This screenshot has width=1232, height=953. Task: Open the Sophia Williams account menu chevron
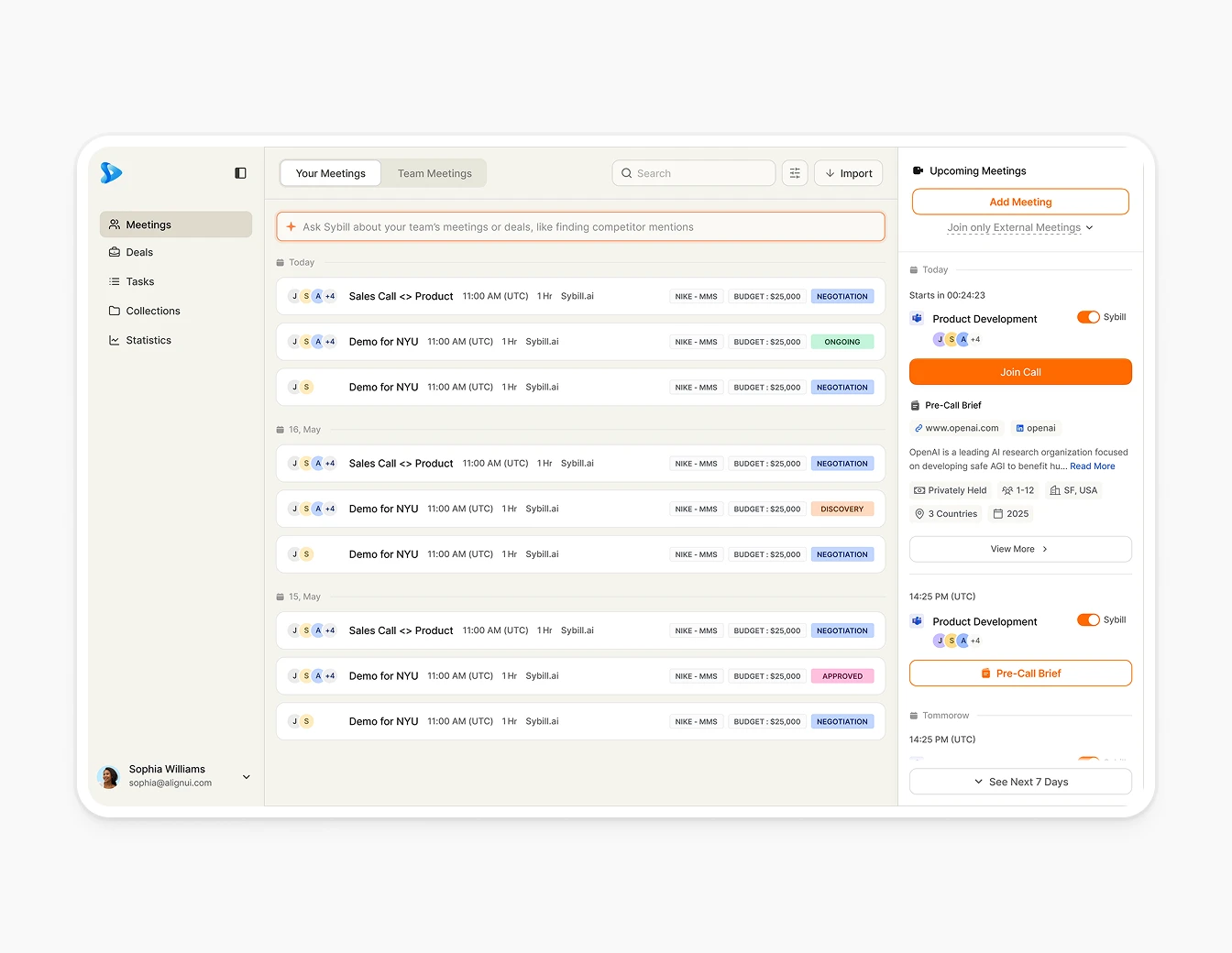click(246, 776)
